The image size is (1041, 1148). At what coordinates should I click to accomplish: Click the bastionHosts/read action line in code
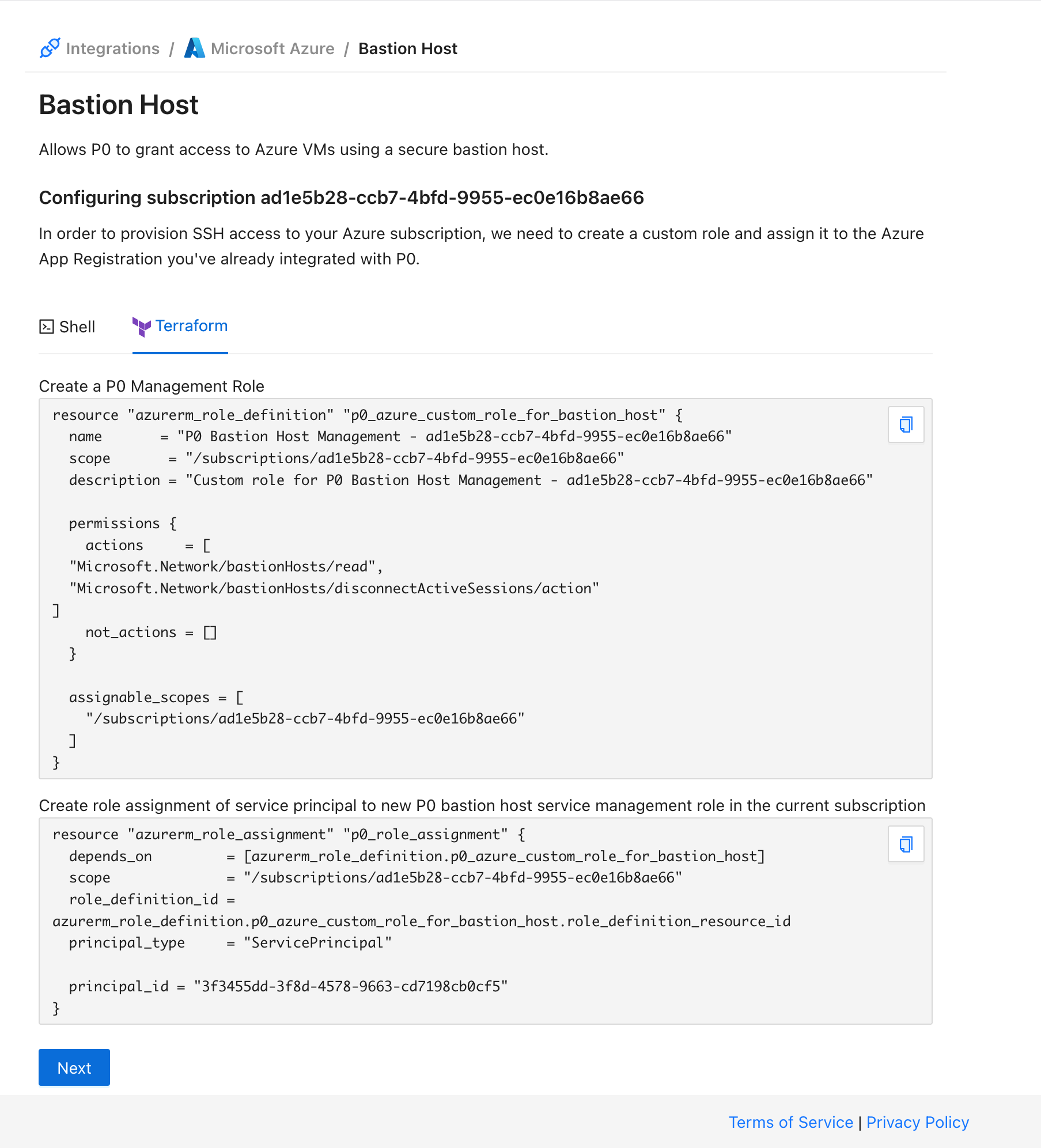pyautogui.click(x=225, y=567)
